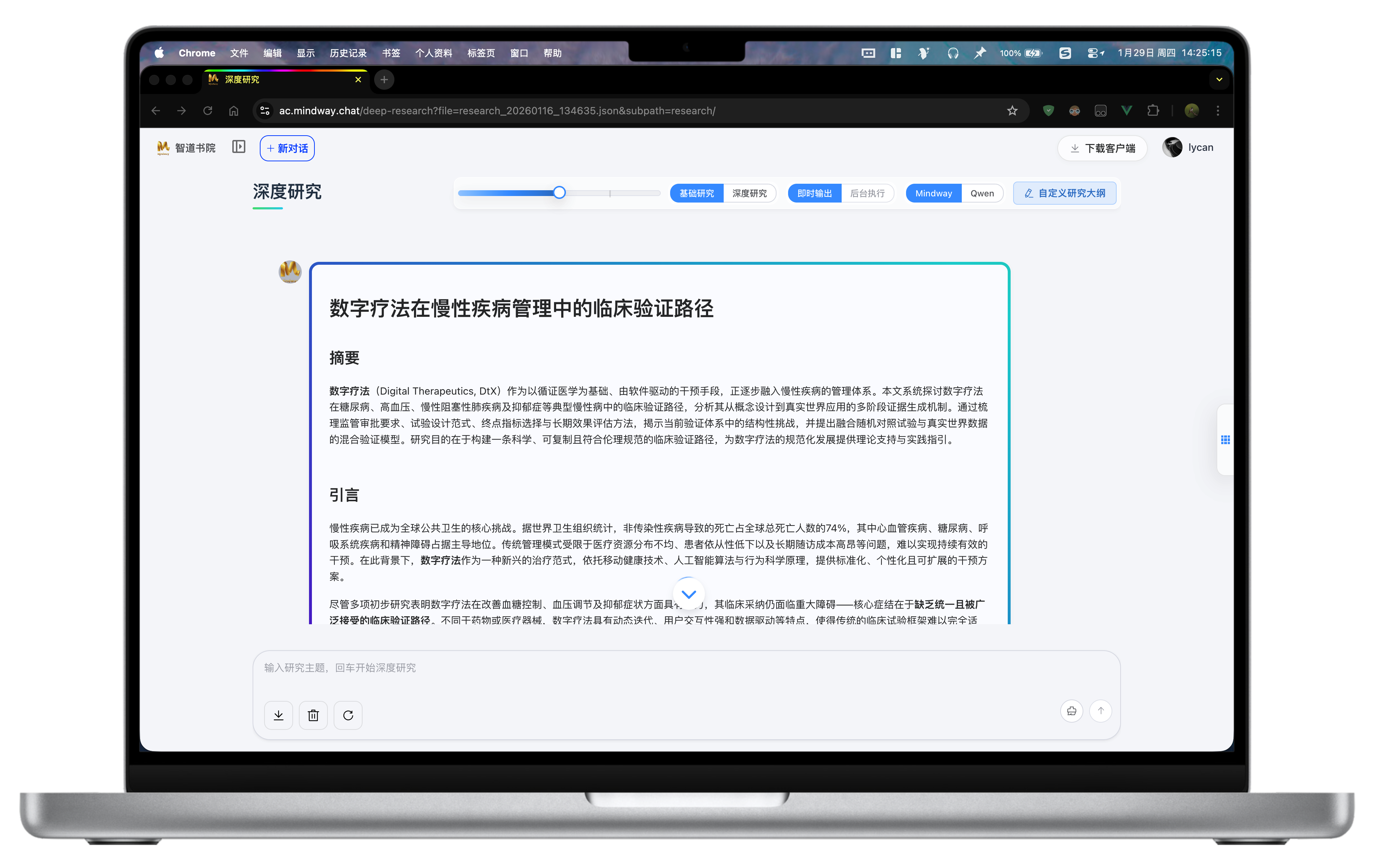1375x868 pixels.
Task: Choose the Qwen model
Action: tap(982, 193)
